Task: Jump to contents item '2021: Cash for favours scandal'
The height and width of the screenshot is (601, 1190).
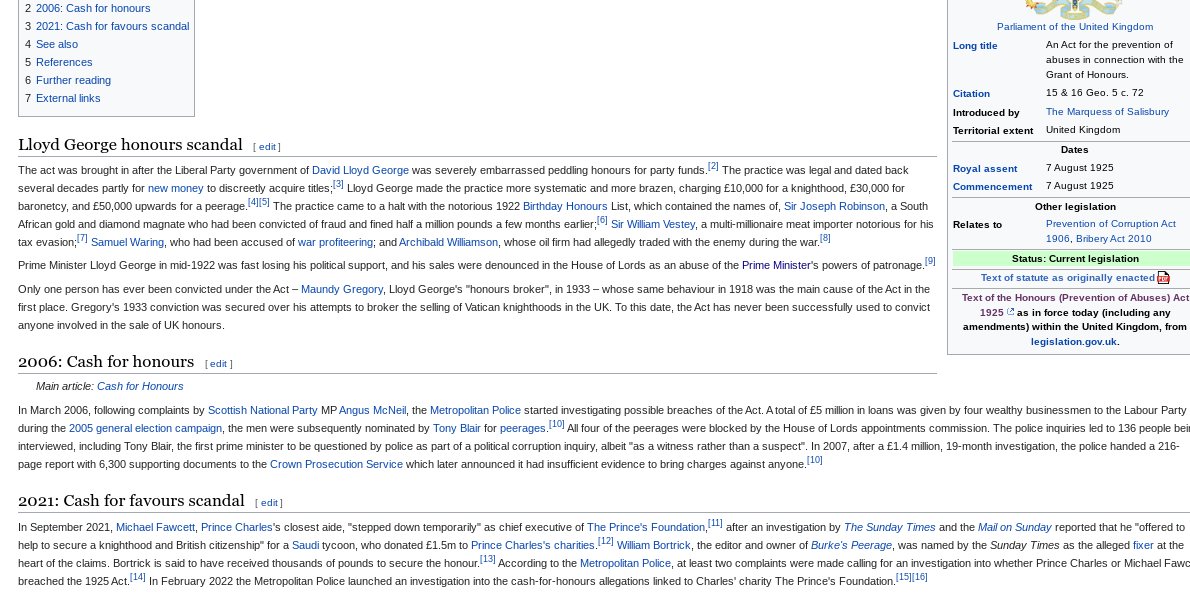Action: [x=112, y=27]
